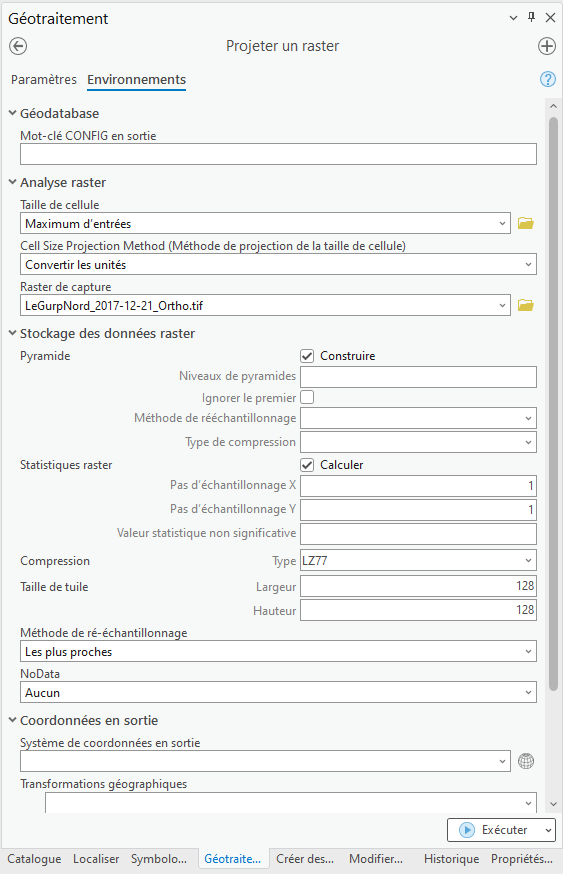Screen dimensions: 563x874
Task: Switch to Localiser pane tab
Action: point(96,859)
